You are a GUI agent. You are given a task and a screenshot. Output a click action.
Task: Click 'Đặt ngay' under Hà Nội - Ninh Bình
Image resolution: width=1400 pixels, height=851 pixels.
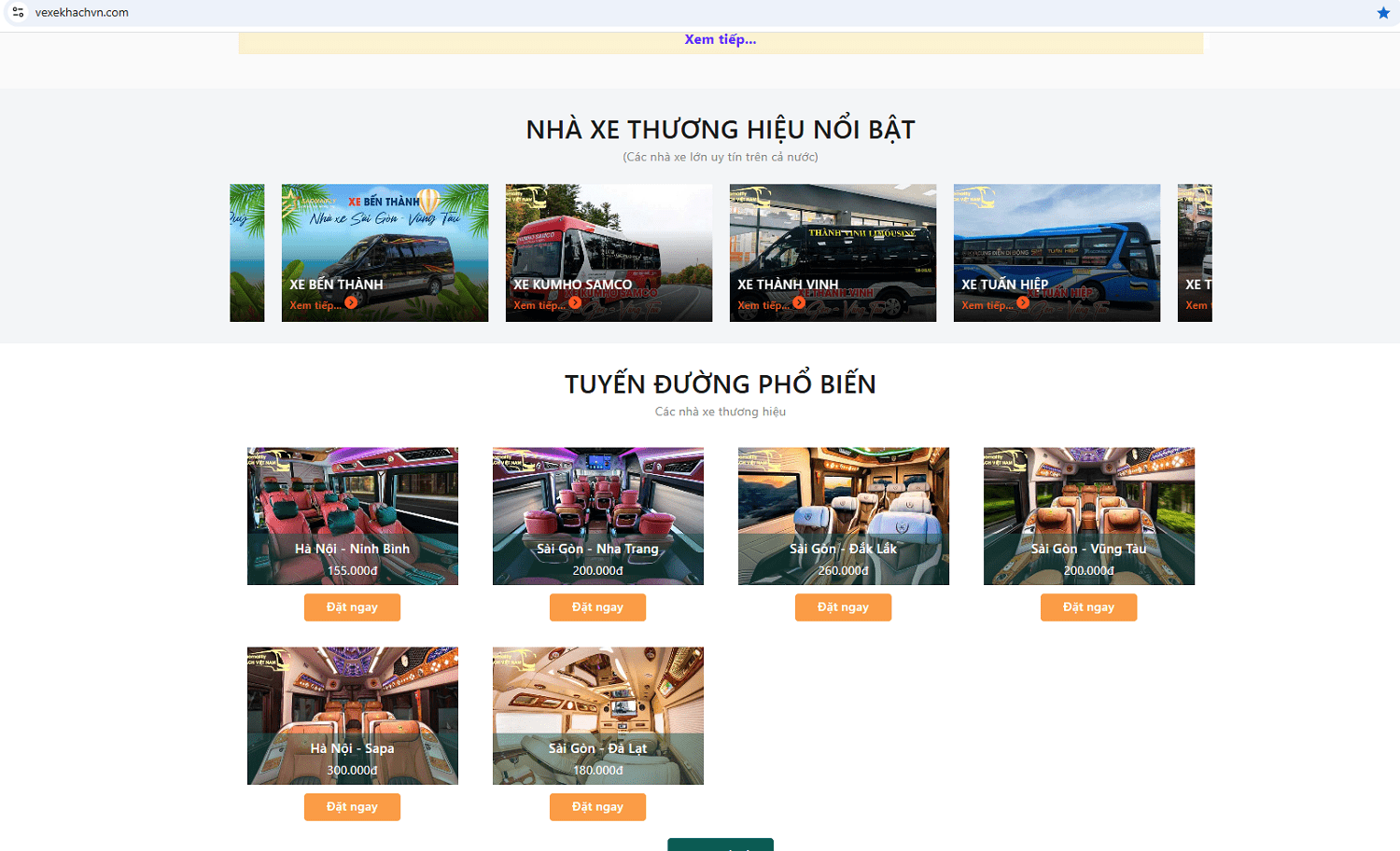click(x=352, y=607)
